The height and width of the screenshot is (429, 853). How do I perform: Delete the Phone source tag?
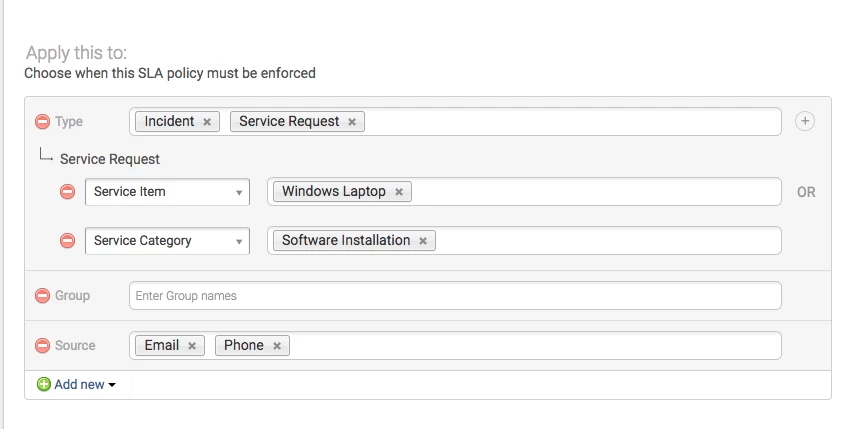277,346
